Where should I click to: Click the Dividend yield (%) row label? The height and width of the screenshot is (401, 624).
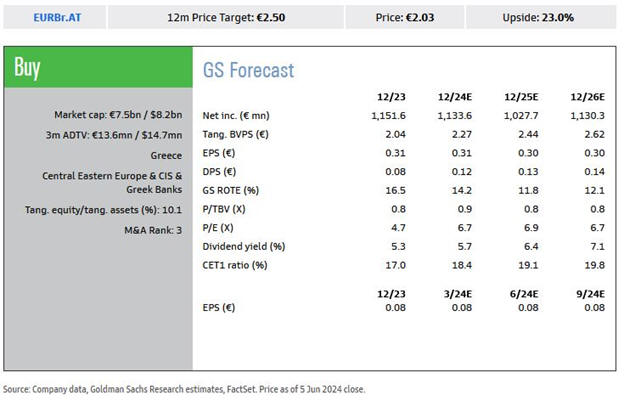(x=244, y=245)
